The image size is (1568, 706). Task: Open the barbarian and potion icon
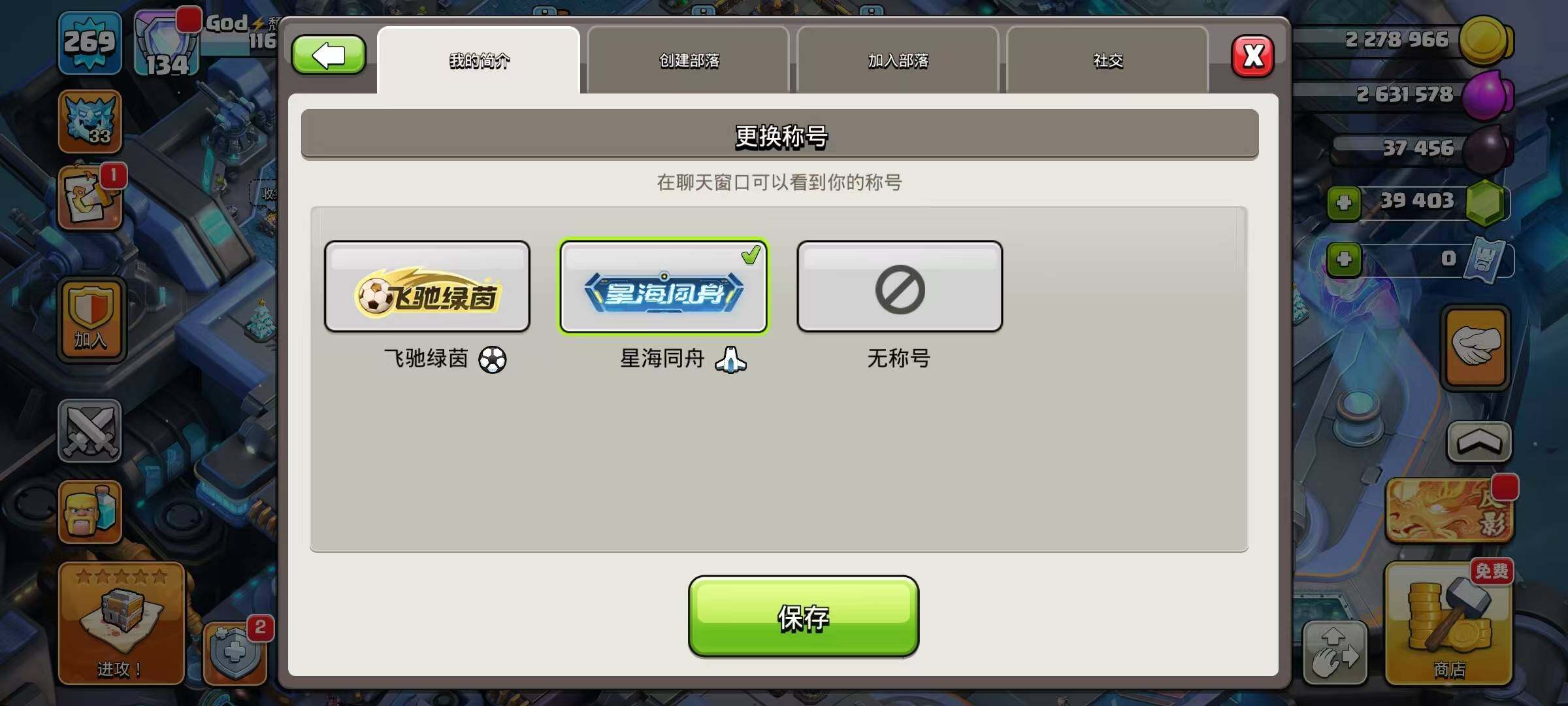pyautogui.click(x=90, y=512)
